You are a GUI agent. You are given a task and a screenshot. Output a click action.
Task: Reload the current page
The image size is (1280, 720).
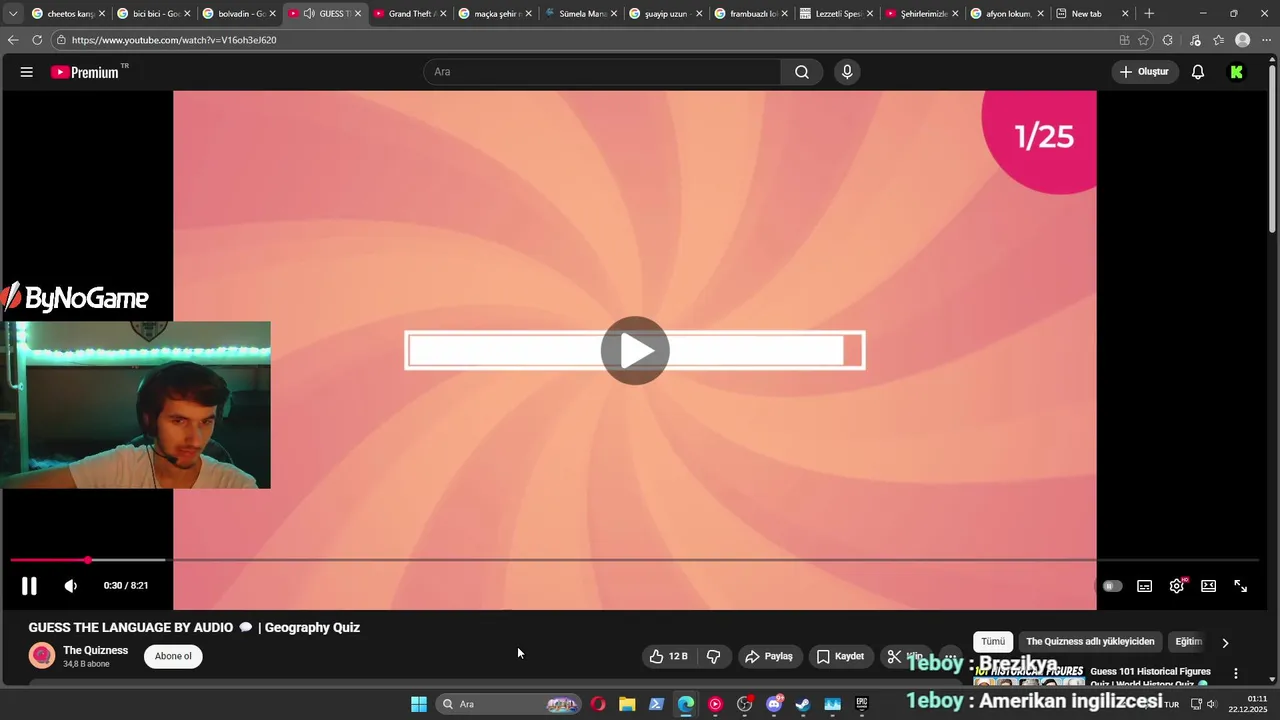pos(37,40)
